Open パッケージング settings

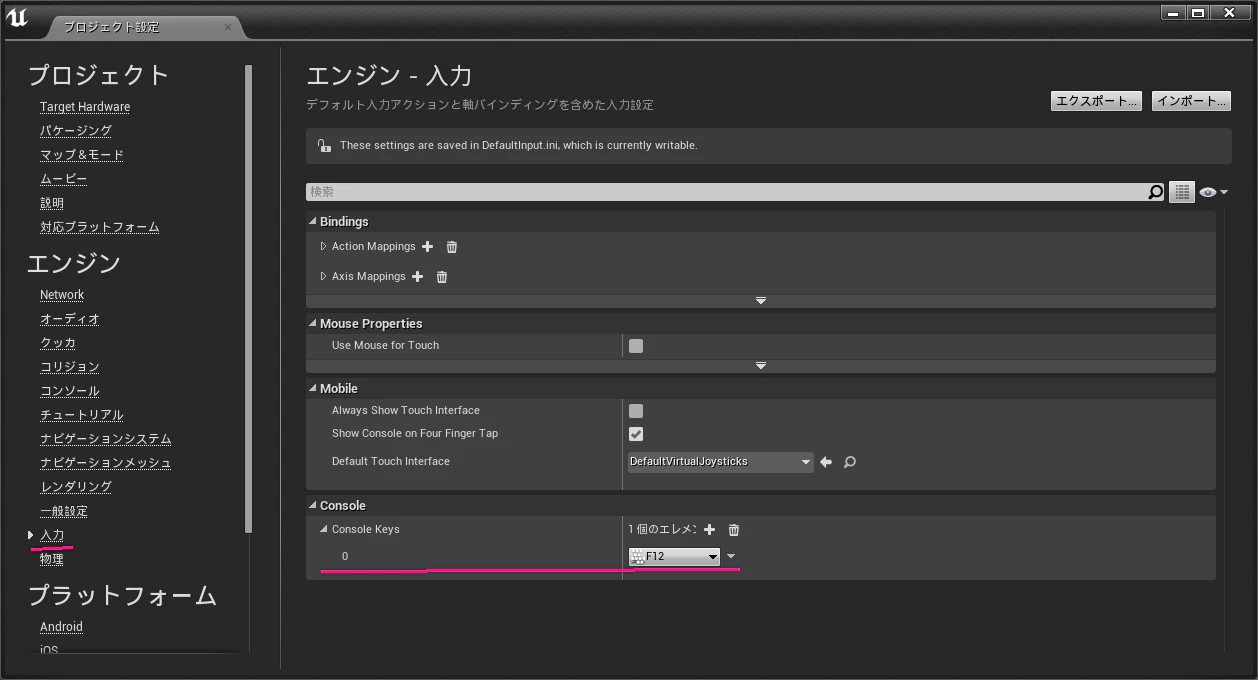pyautogui.click(x=76, y=131)
